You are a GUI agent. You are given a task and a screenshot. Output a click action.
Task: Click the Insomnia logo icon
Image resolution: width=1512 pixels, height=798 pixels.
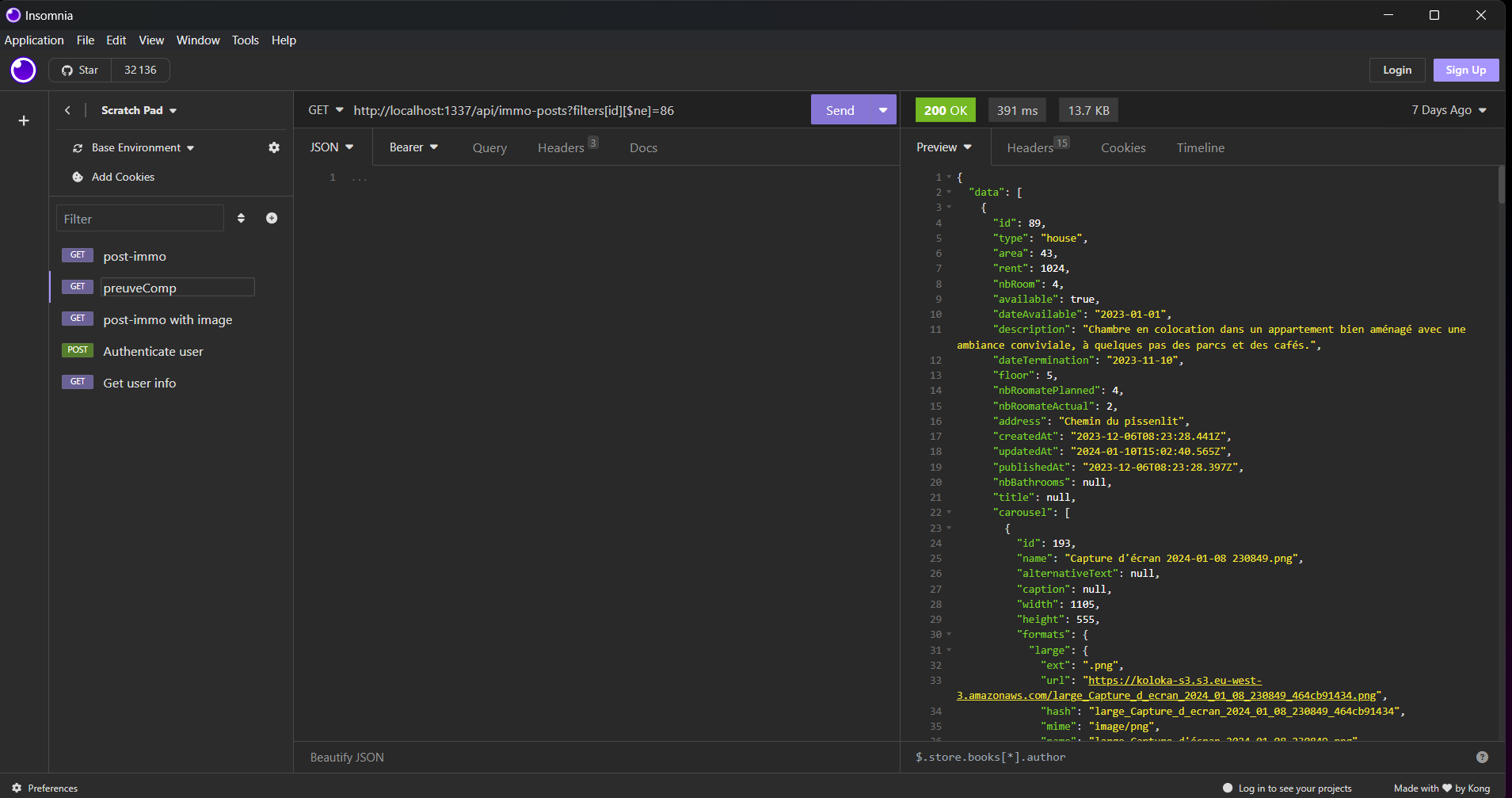pyautogui.click(x=23, y=71)
